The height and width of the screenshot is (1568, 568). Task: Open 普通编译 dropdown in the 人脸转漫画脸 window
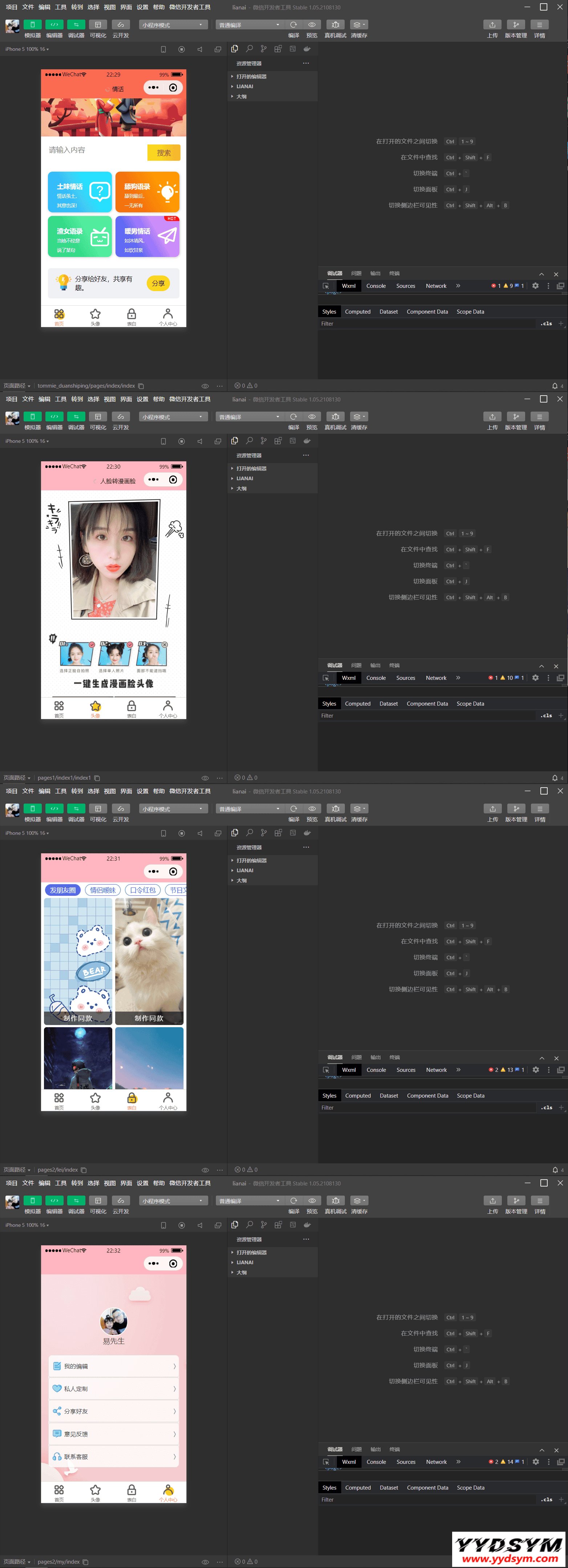(x=249, y=417)
